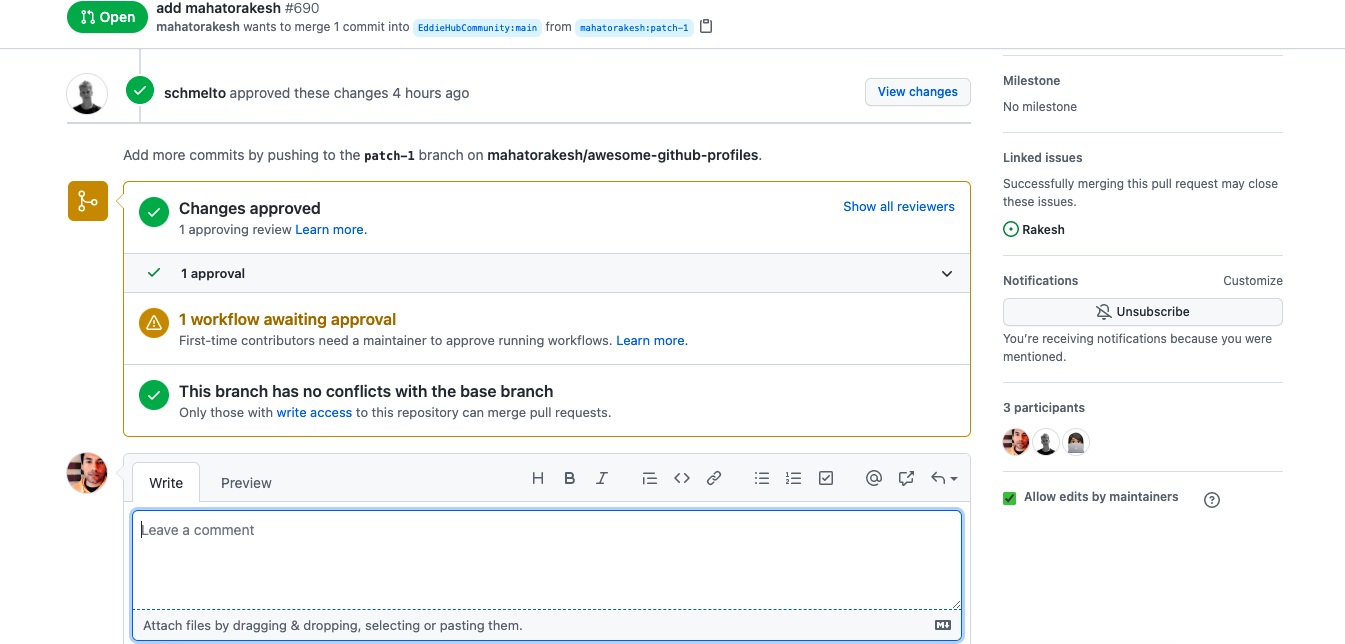1345x644 pixels.
Task: Click the mahatorakesh:patch-1 head branch
Action: (x=634, y=28)
